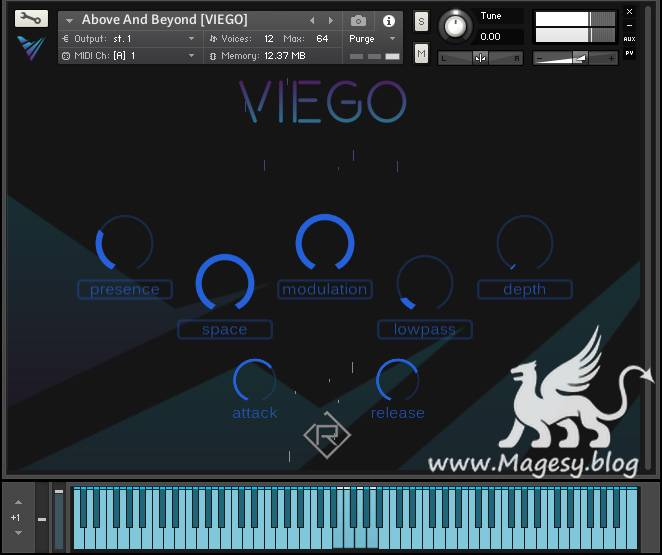This screenshot has height=555, width=662.
Task: Go to next instrument preset arrow
Action: [x=331, y=20]
